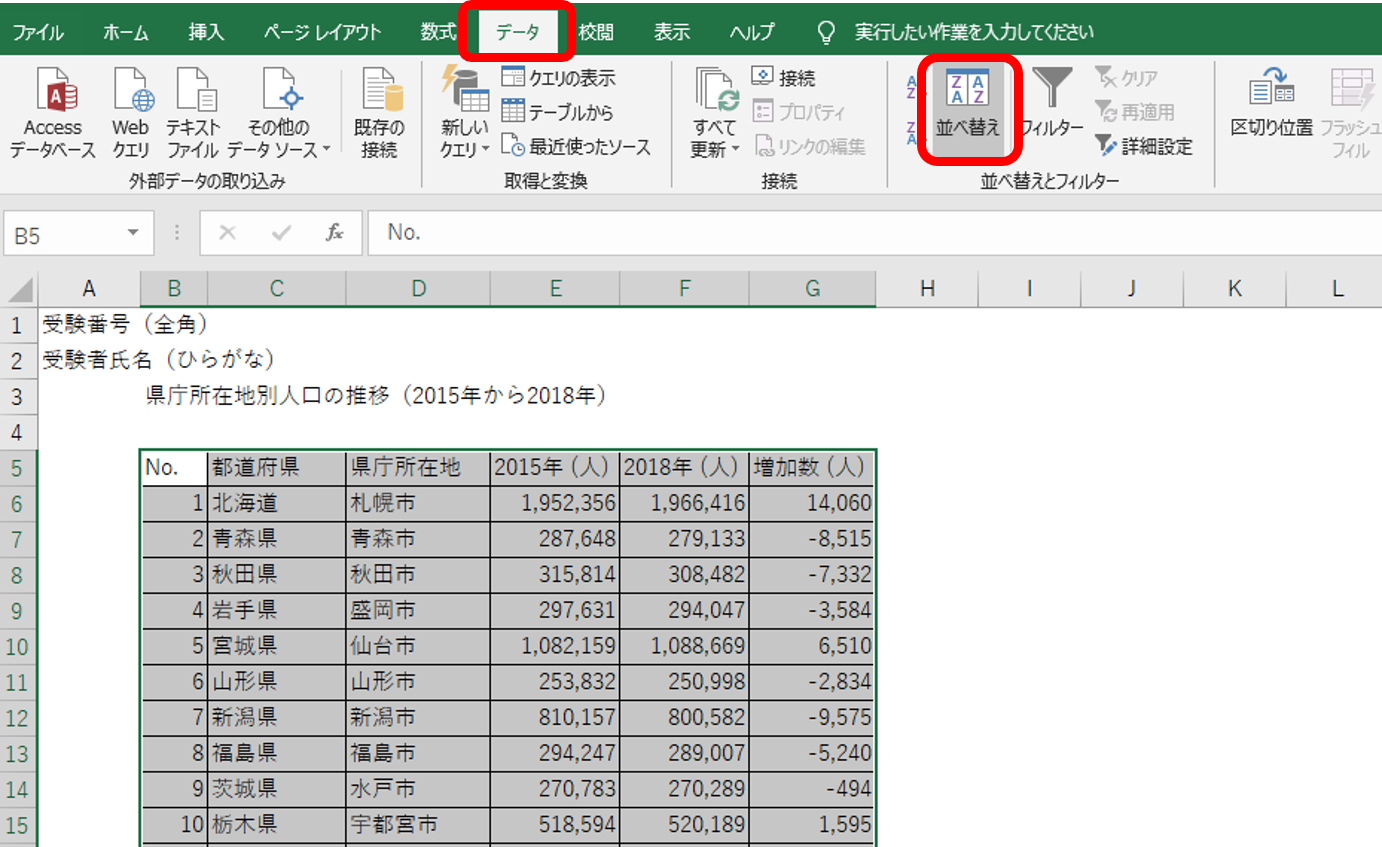Click header cell 都道府県
This screenshot has height=847, width=1382.
[x=276, y=468]
